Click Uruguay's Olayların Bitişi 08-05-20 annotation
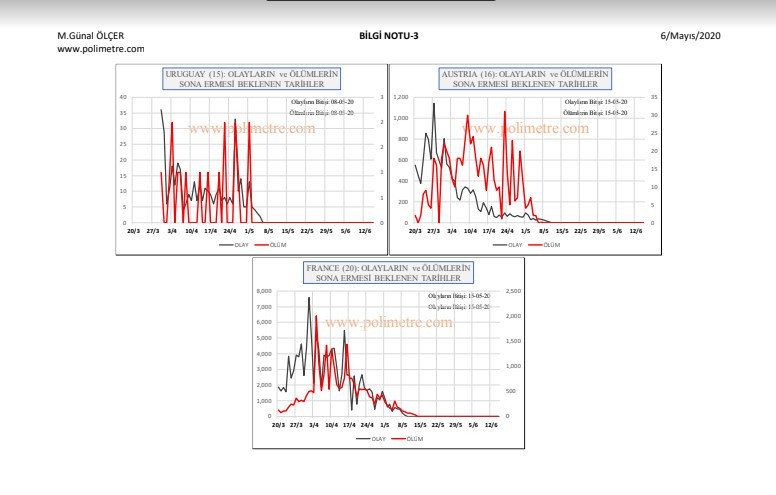Screen dimensions: 776x495 click(x=322, y=103)
